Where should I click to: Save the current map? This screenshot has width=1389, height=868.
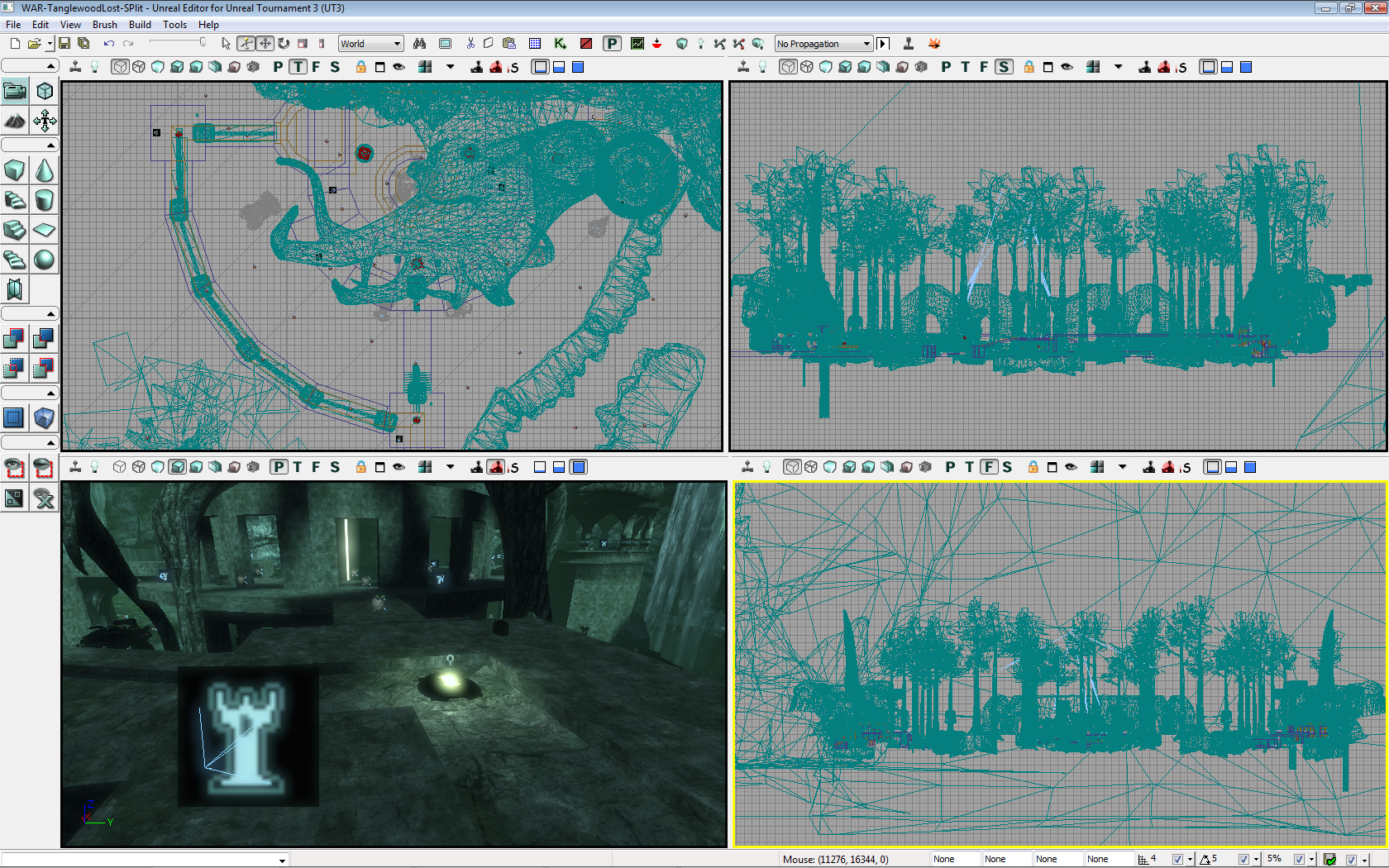[64, 44]
